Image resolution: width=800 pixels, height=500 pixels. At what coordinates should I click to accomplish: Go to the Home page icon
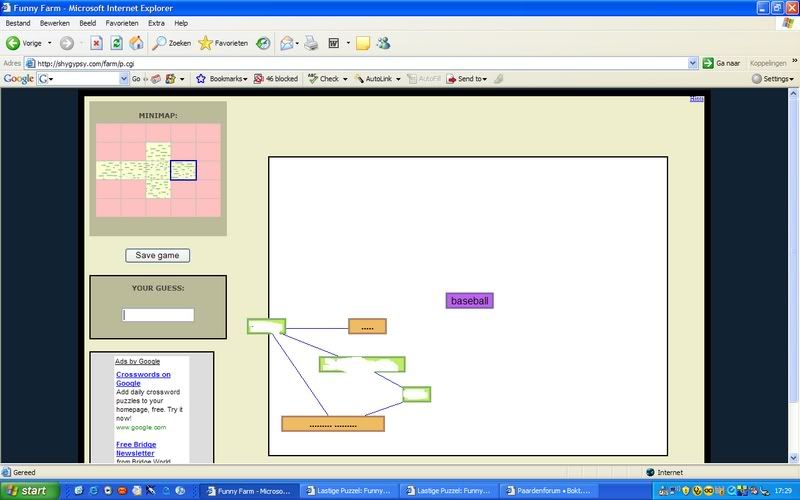(136, 43)
